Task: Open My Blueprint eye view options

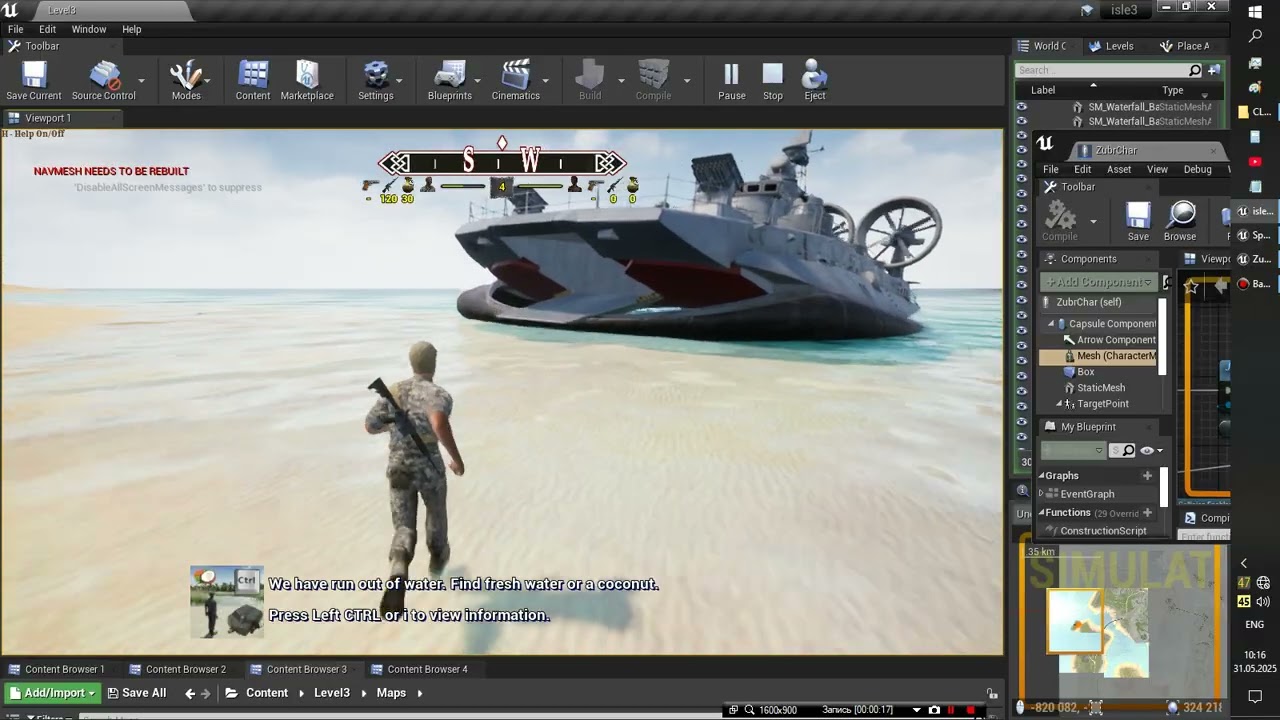Action: [1151, 451]
